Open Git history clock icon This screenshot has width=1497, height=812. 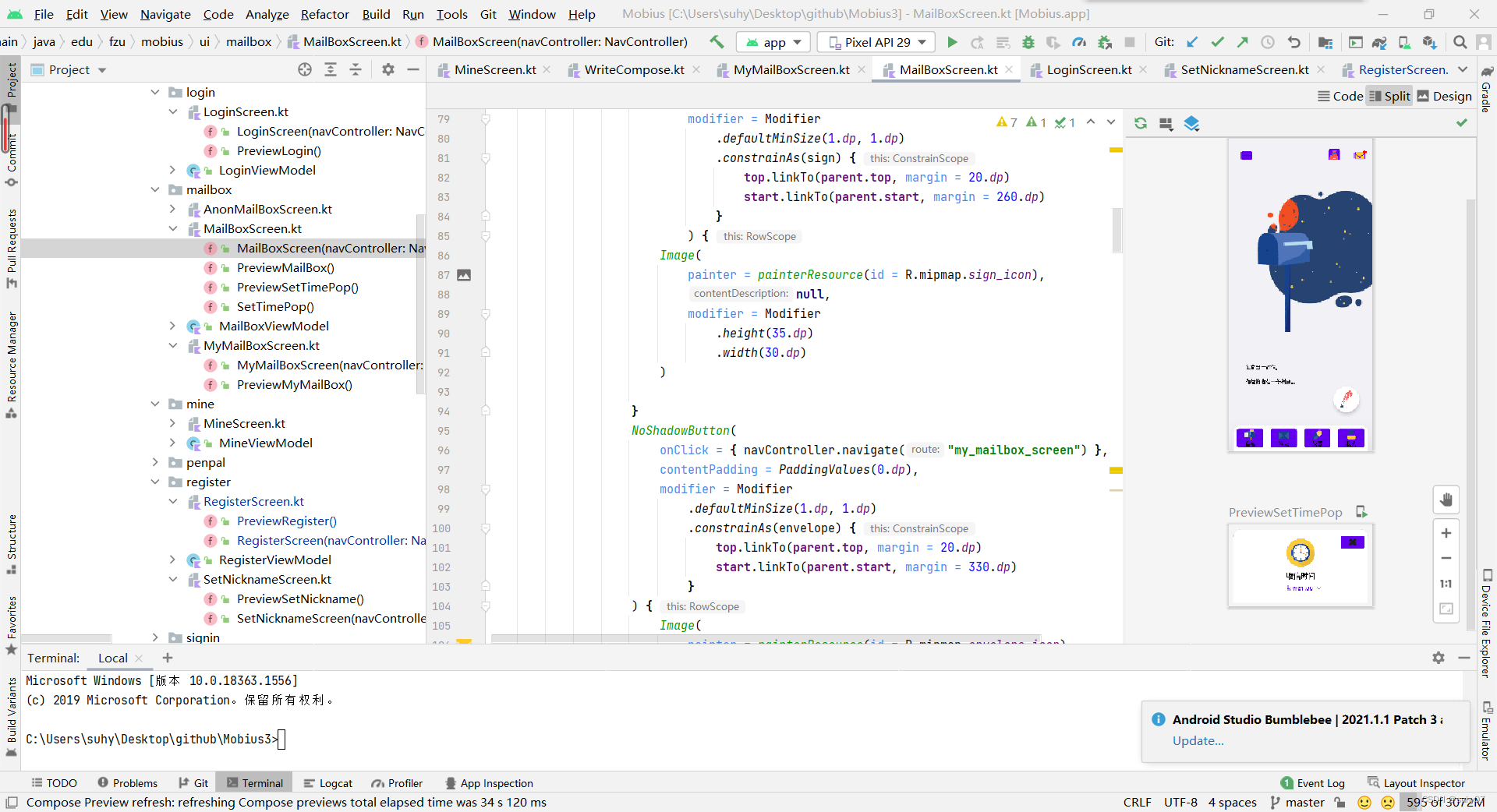coord(1268,42)
